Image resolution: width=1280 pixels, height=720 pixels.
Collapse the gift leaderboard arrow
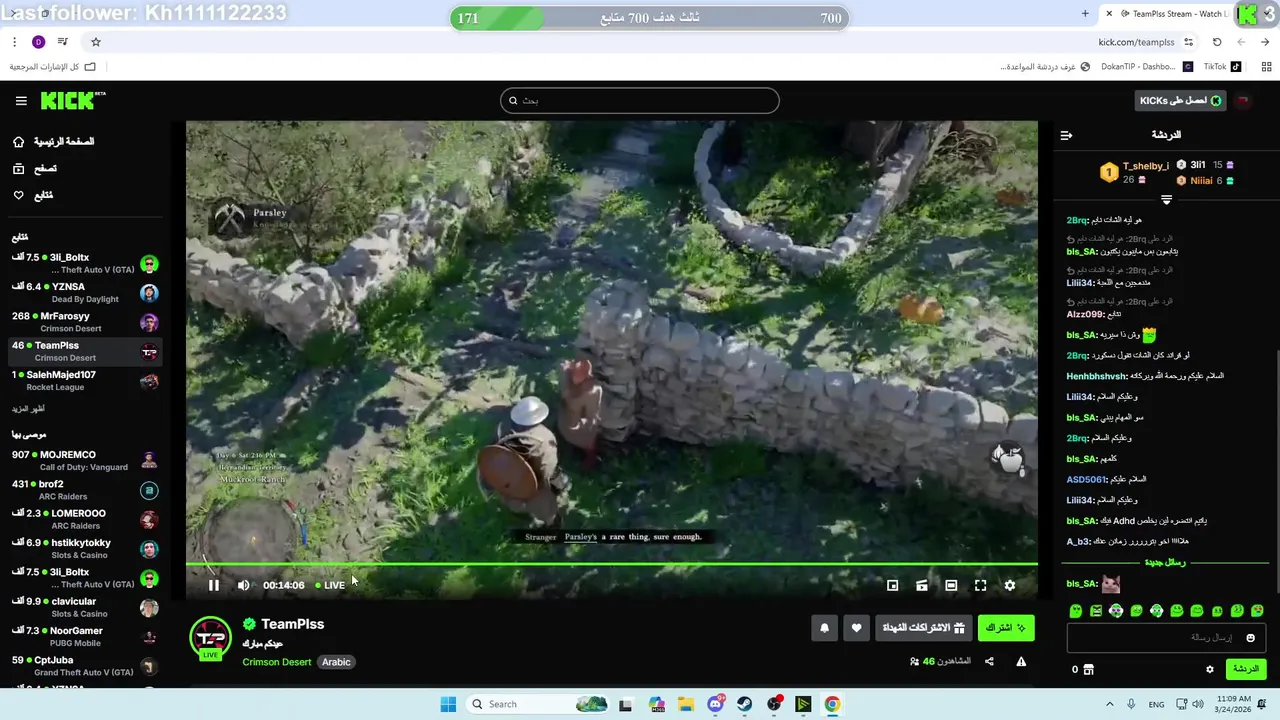(1166, 200)
